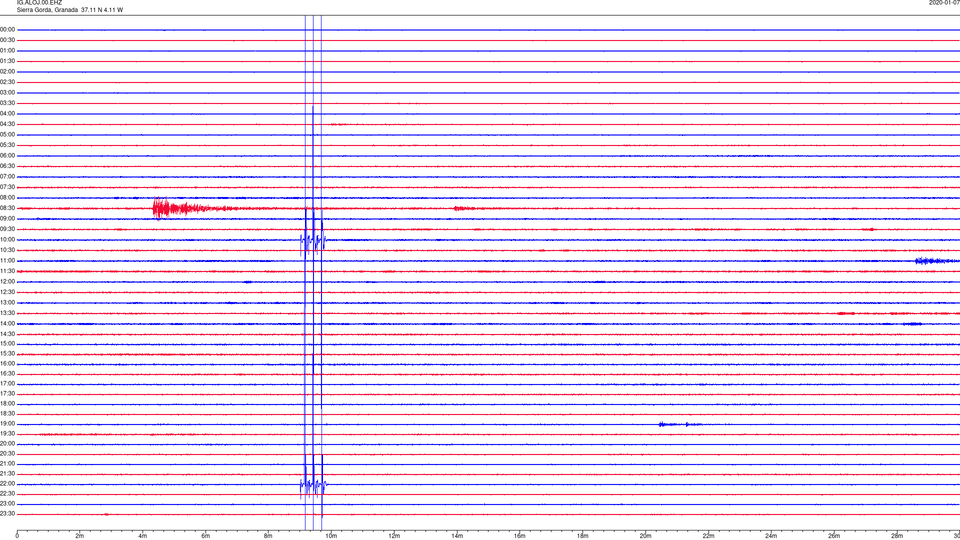Select the '14m' minute axis label

click(457, 536)
